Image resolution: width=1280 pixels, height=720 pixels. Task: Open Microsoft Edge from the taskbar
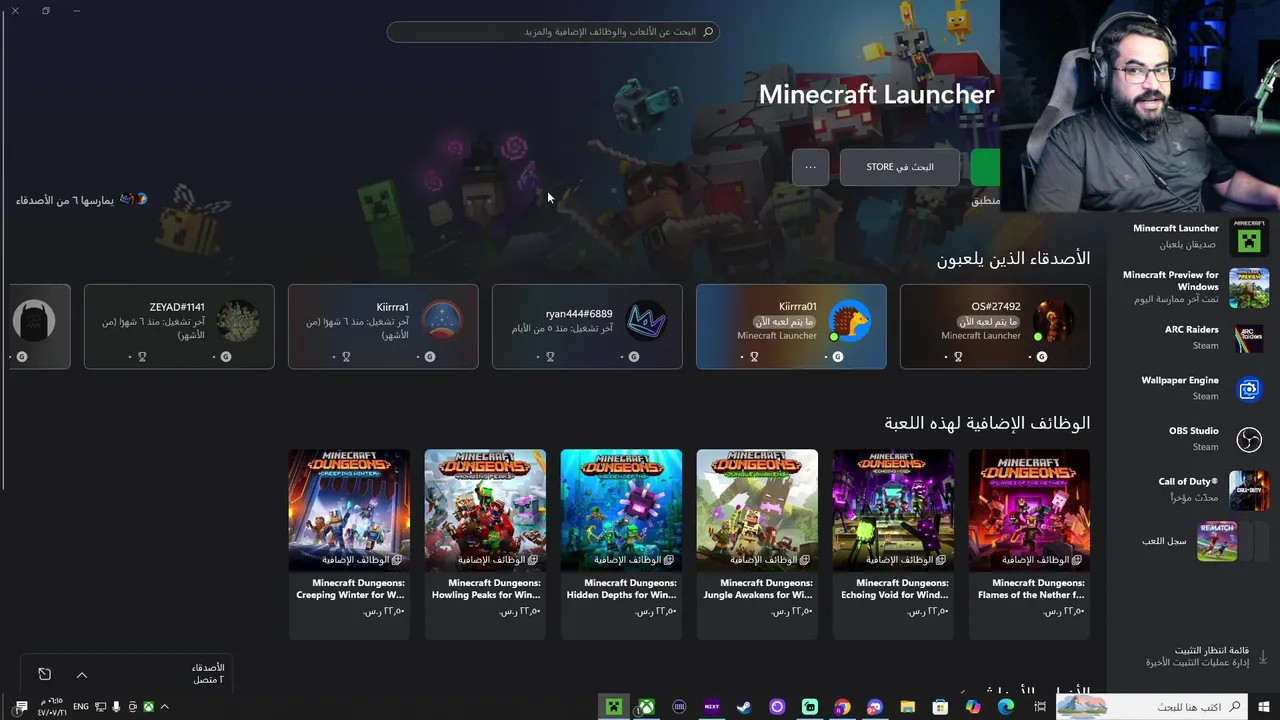1005,707
